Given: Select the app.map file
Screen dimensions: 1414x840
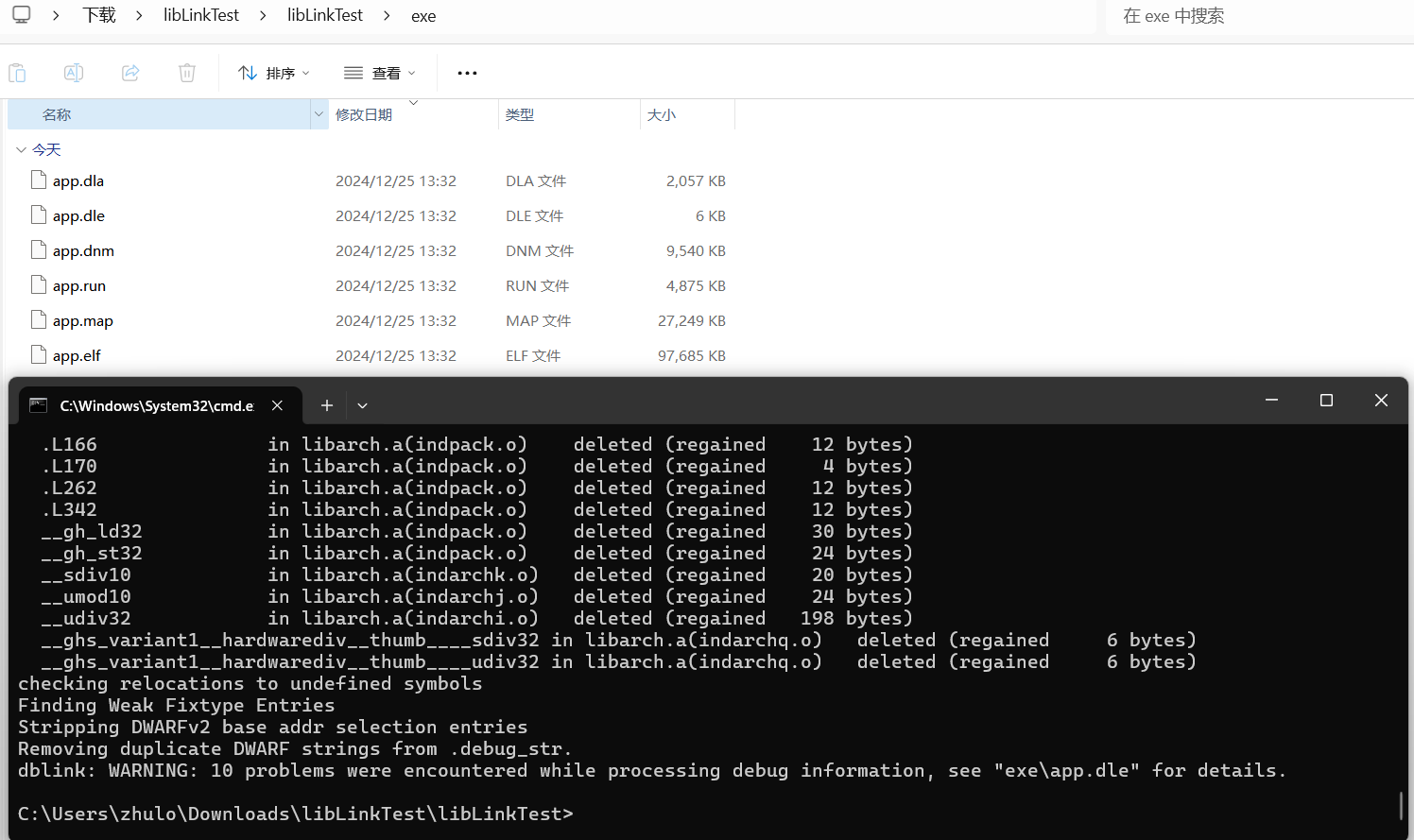Looking at the screenshot, I should (x=82, y=320).
